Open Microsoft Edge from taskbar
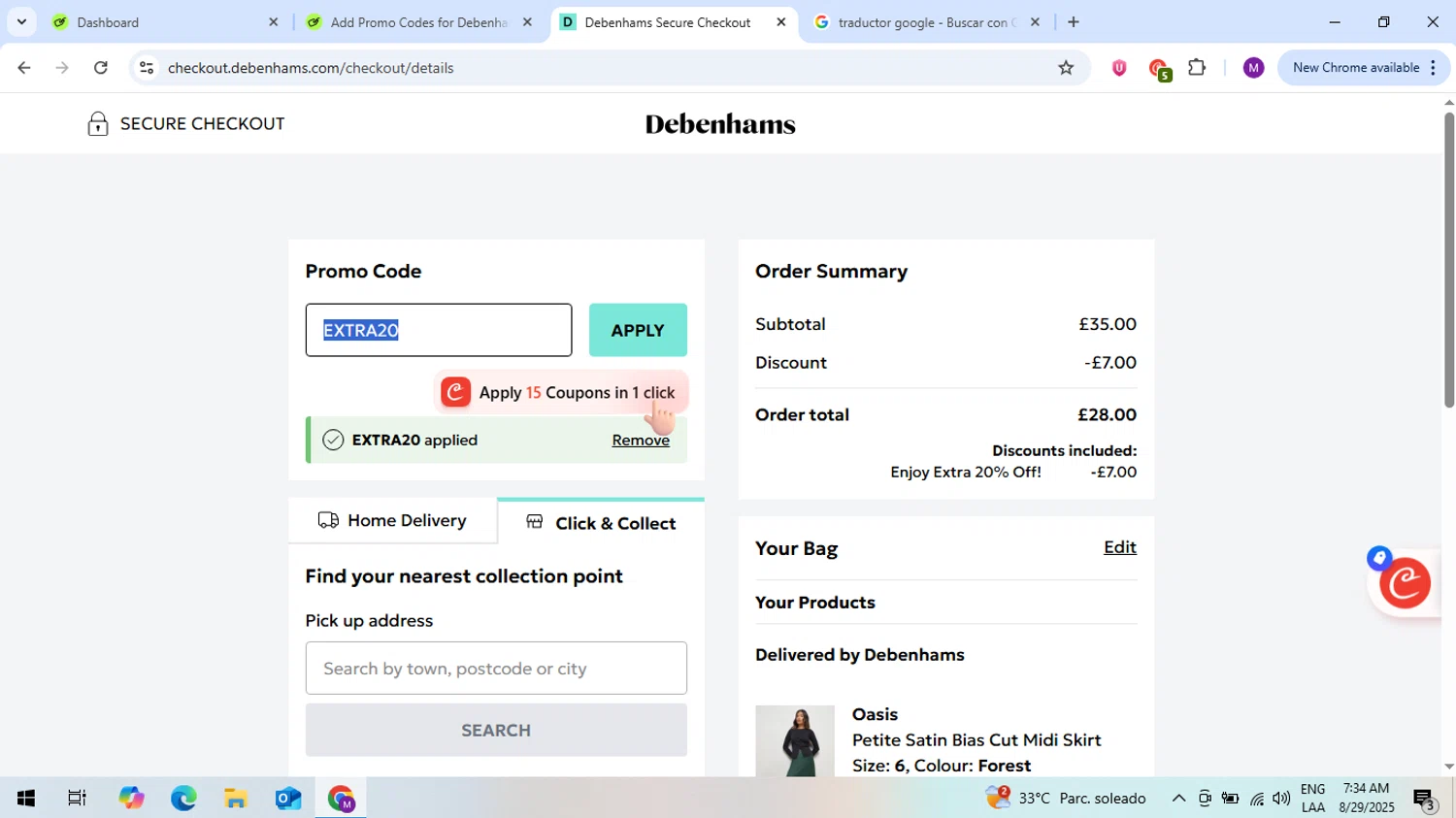Screen dimensions: 1456x818 [x=183, y=799]
